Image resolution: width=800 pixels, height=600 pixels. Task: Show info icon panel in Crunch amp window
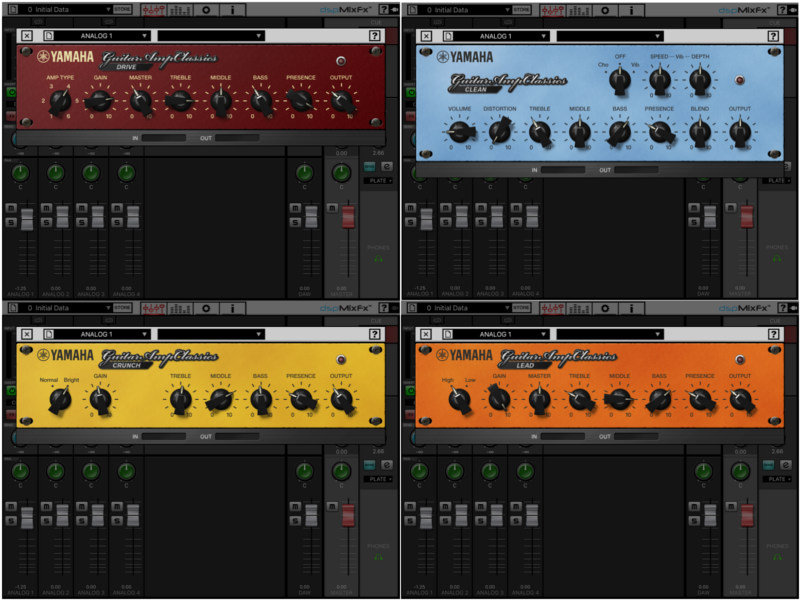232,308
